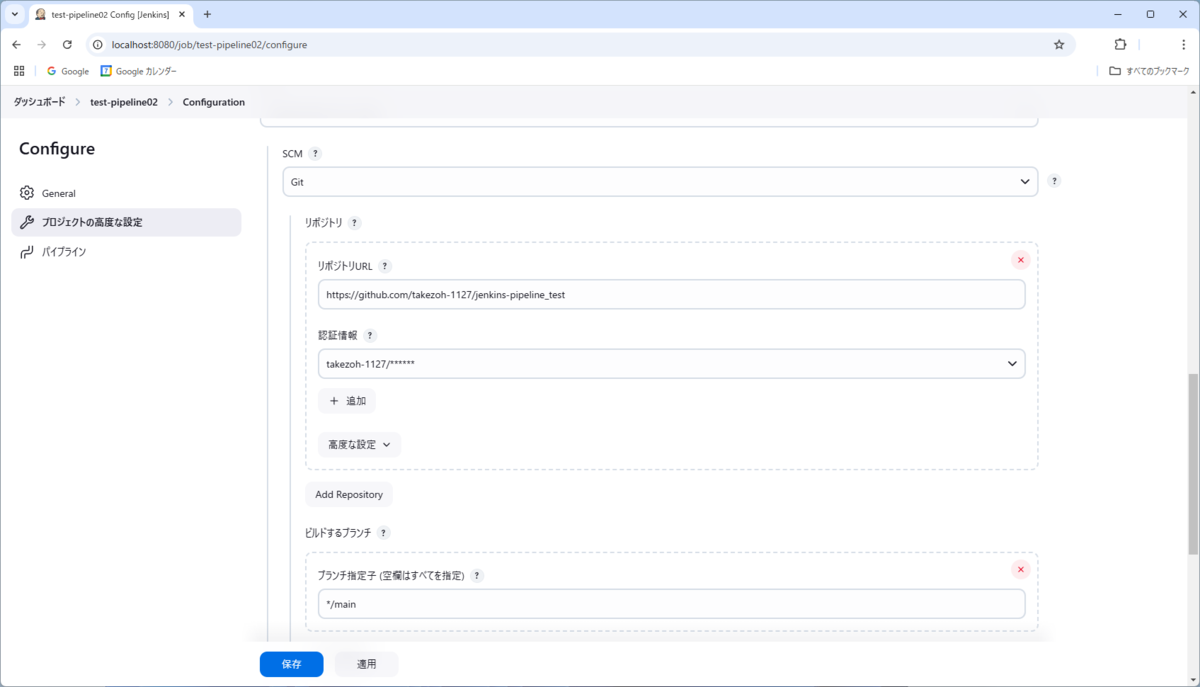Select パイプライン in sidebar
The width and height of the screenshot is (1200, 687).
tap(126, 252)
